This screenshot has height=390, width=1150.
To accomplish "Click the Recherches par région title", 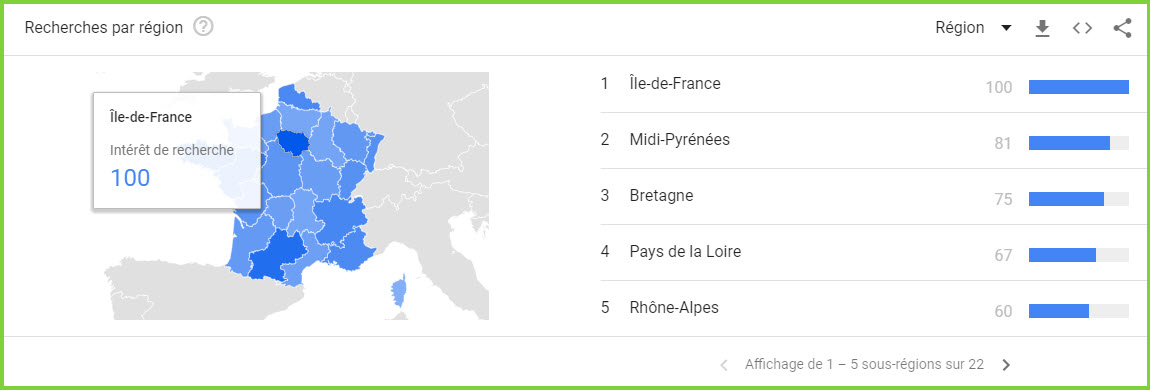I will click(x=103, y=28).
